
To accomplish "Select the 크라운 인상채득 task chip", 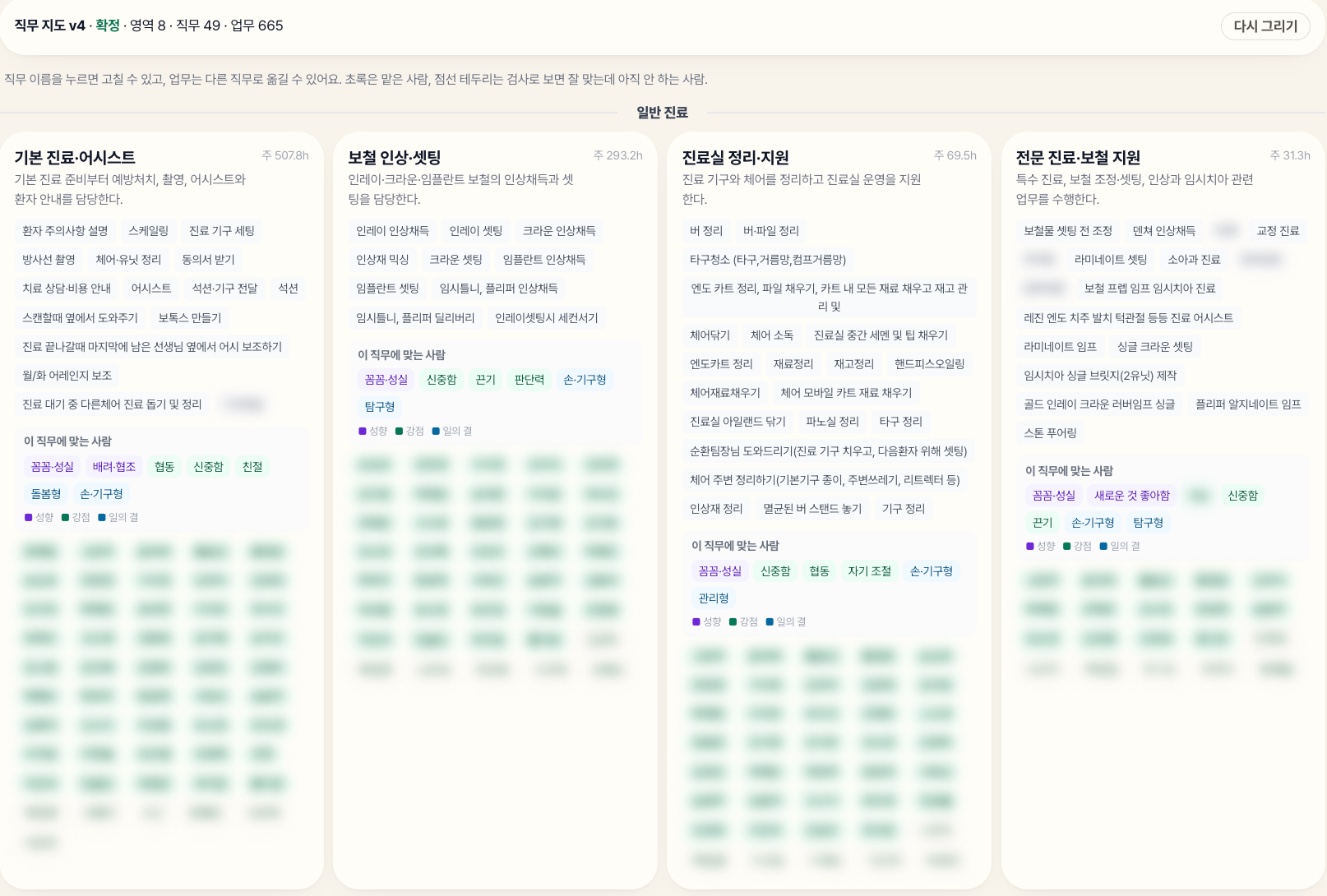I will pyautogui.click(x=559, y=231).
